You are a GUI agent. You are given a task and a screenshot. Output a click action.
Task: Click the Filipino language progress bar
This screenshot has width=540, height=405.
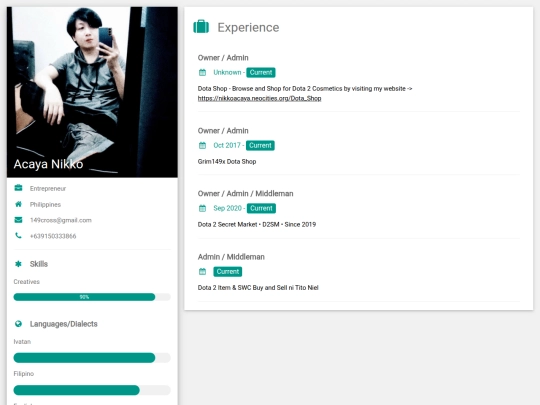[92, 390]
